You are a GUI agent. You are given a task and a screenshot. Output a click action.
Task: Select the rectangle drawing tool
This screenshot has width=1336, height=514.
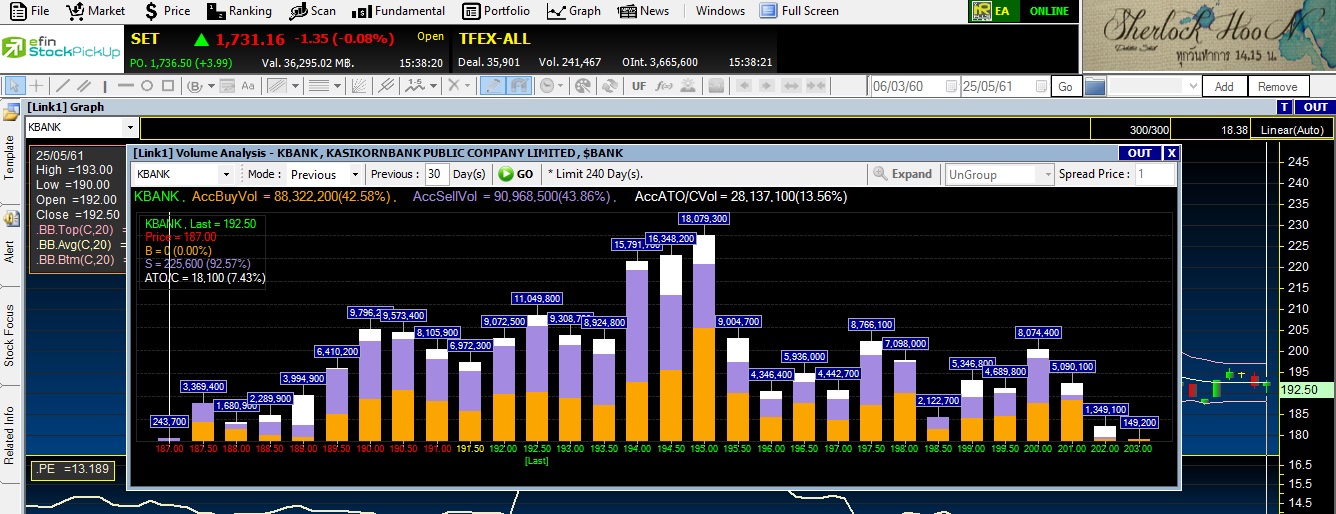[168, 86]
